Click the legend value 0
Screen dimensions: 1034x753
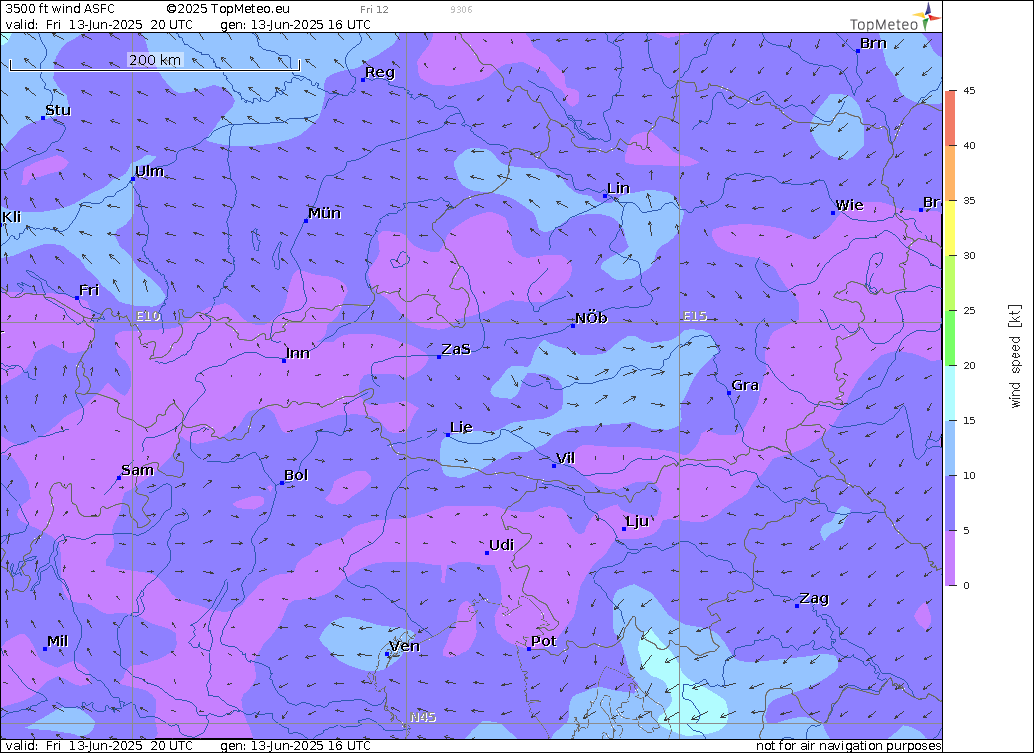(x=966, y=586)
